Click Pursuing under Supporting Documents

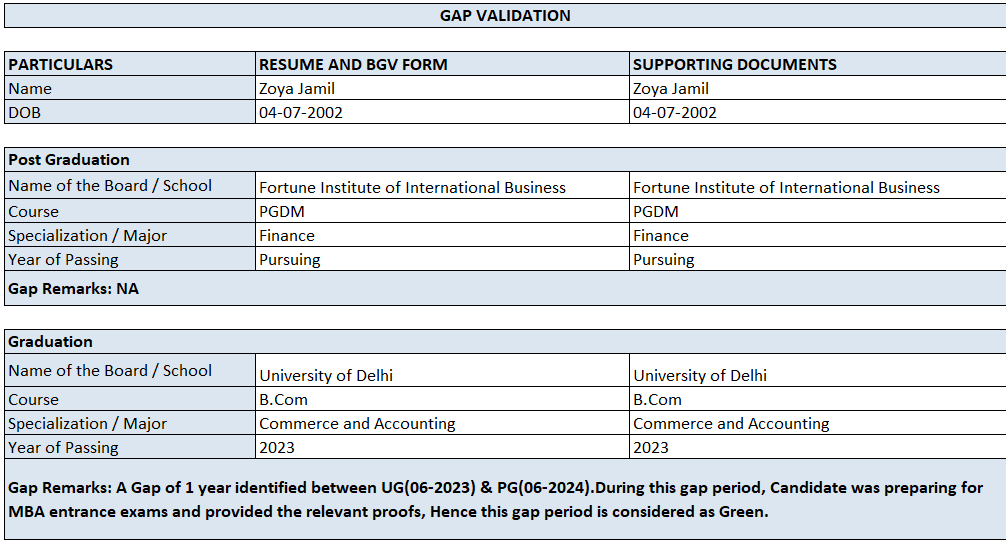[817, 259]
